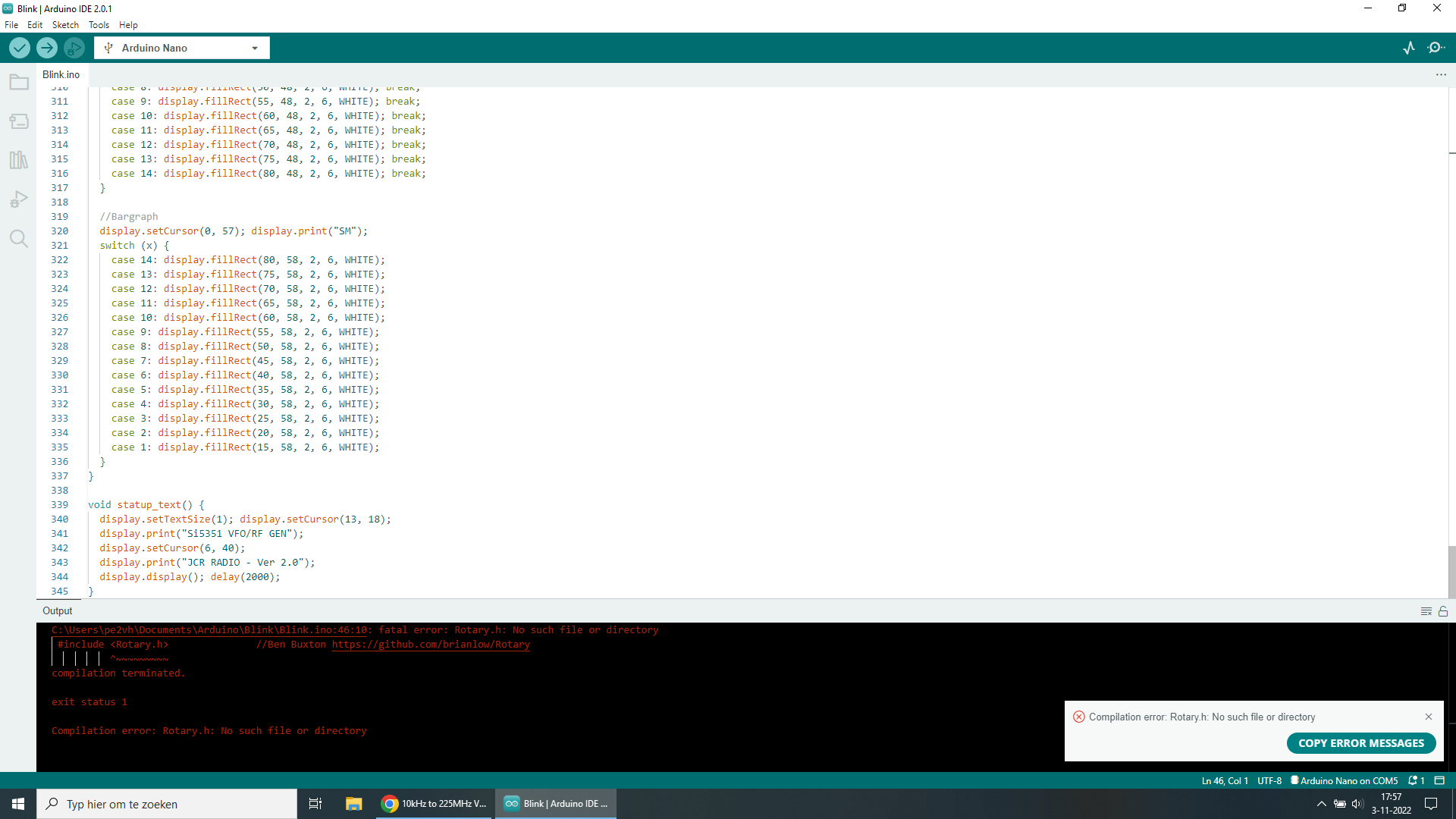Click Ln 46, Col 1 in status bar

tap(1225, 780)
